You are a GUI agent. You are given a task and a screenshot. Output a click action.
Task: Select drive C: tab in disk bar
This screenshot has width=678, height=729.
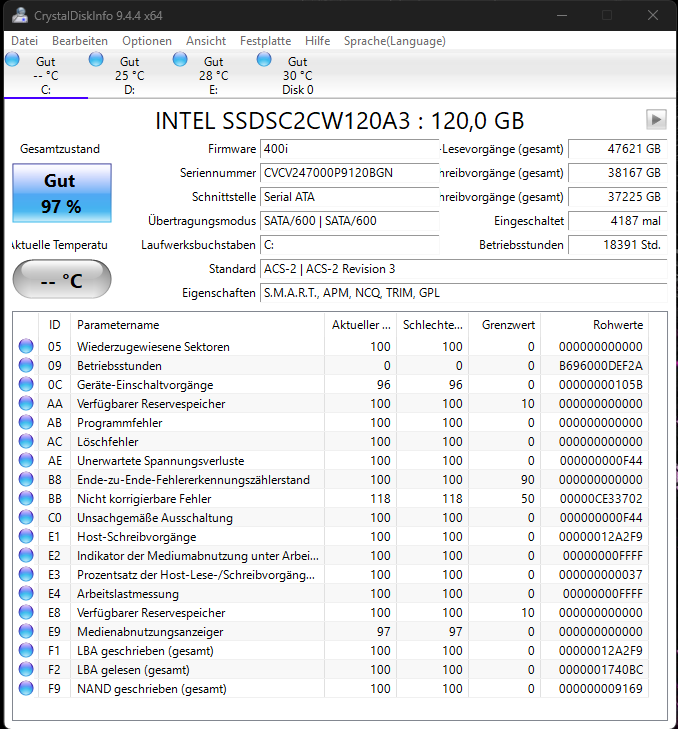click(x=46, y=75)
